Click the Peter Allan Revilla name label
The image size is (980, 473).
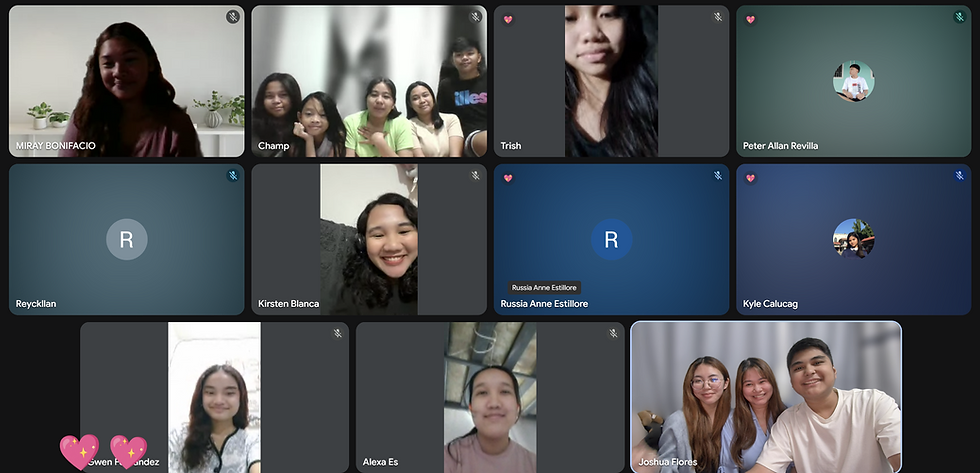781,146
